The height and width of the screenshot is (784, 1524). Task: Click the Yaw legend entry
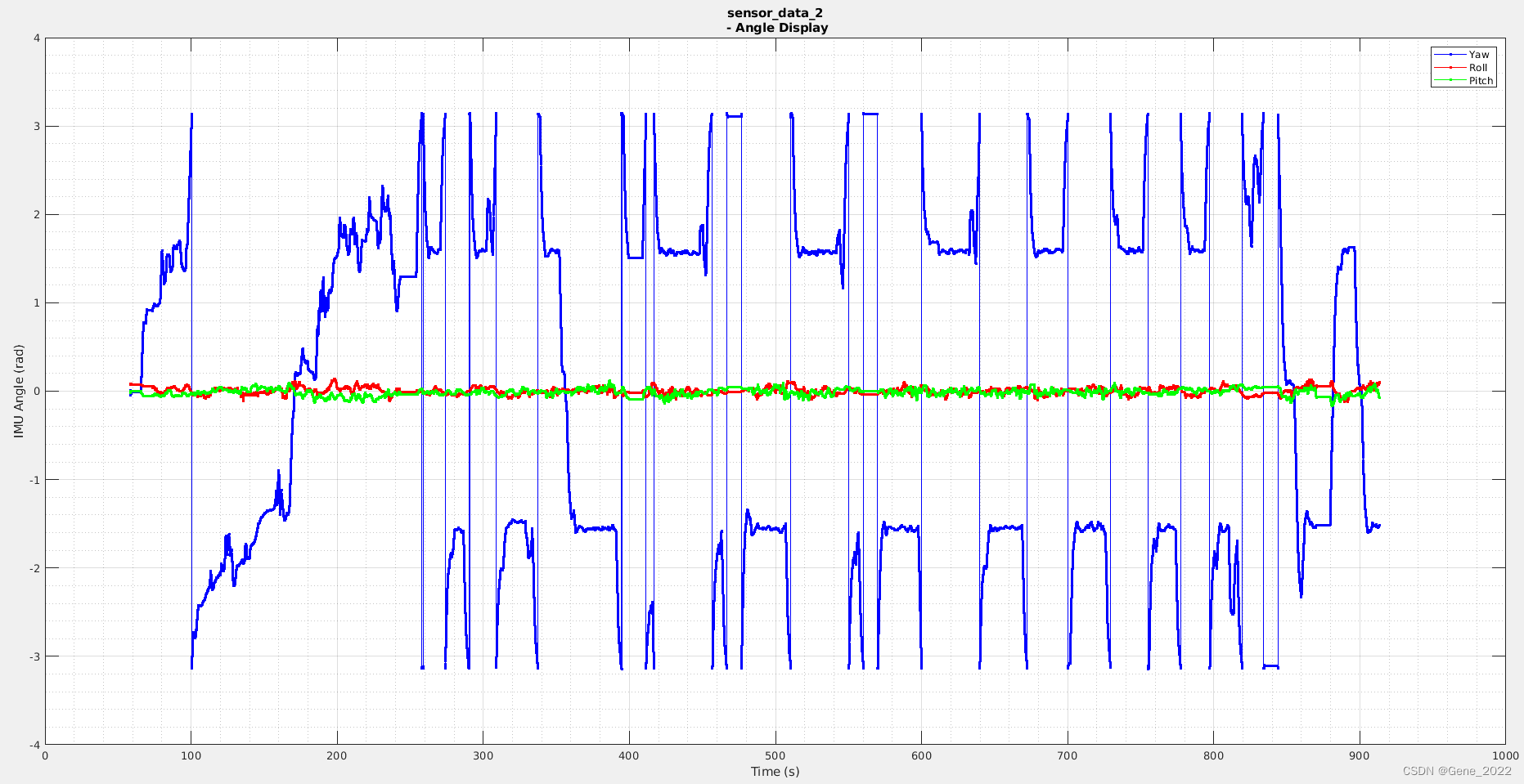(x=1463, y=55)
